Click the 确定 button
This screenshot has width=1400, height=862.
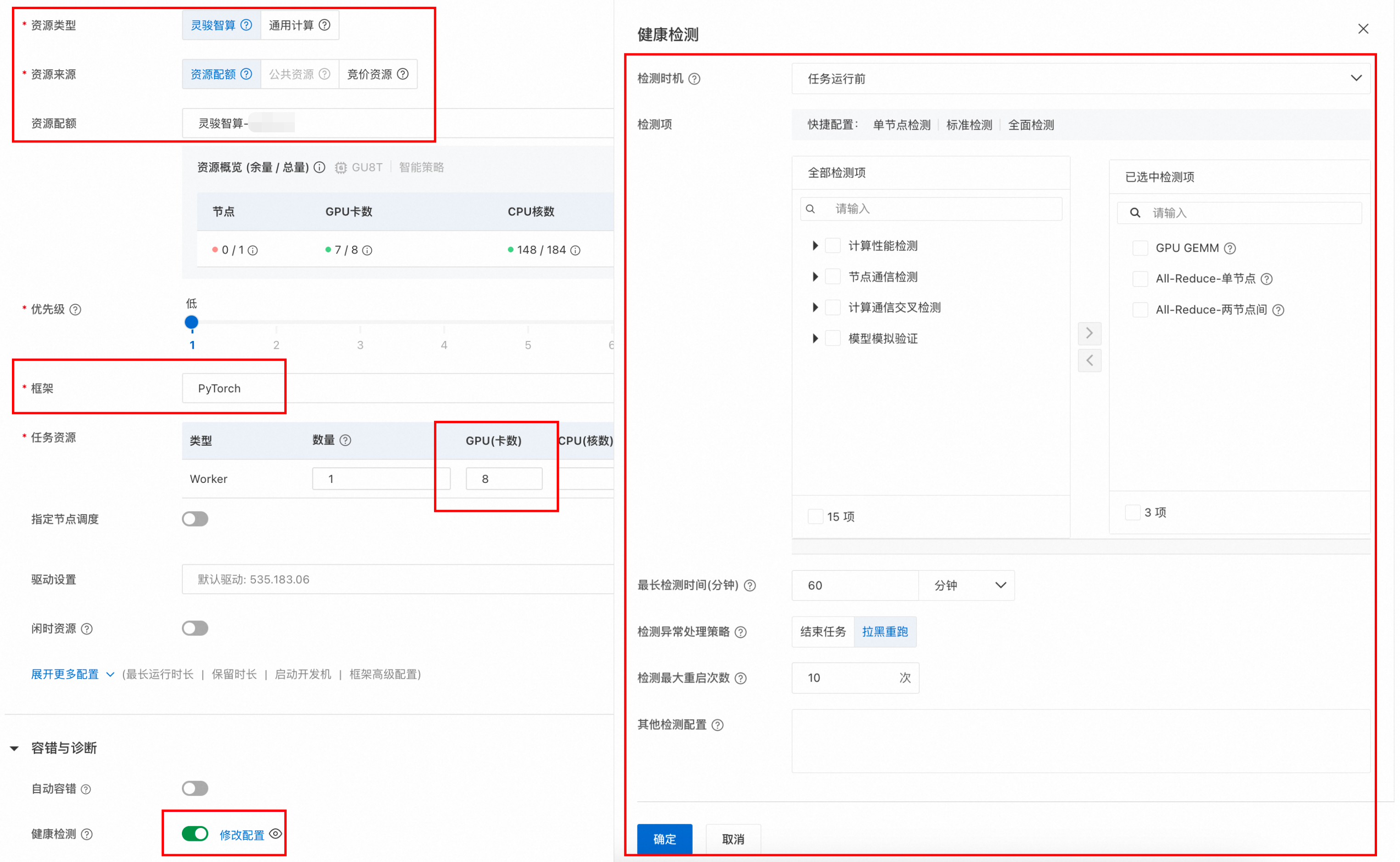click(664, 839)
